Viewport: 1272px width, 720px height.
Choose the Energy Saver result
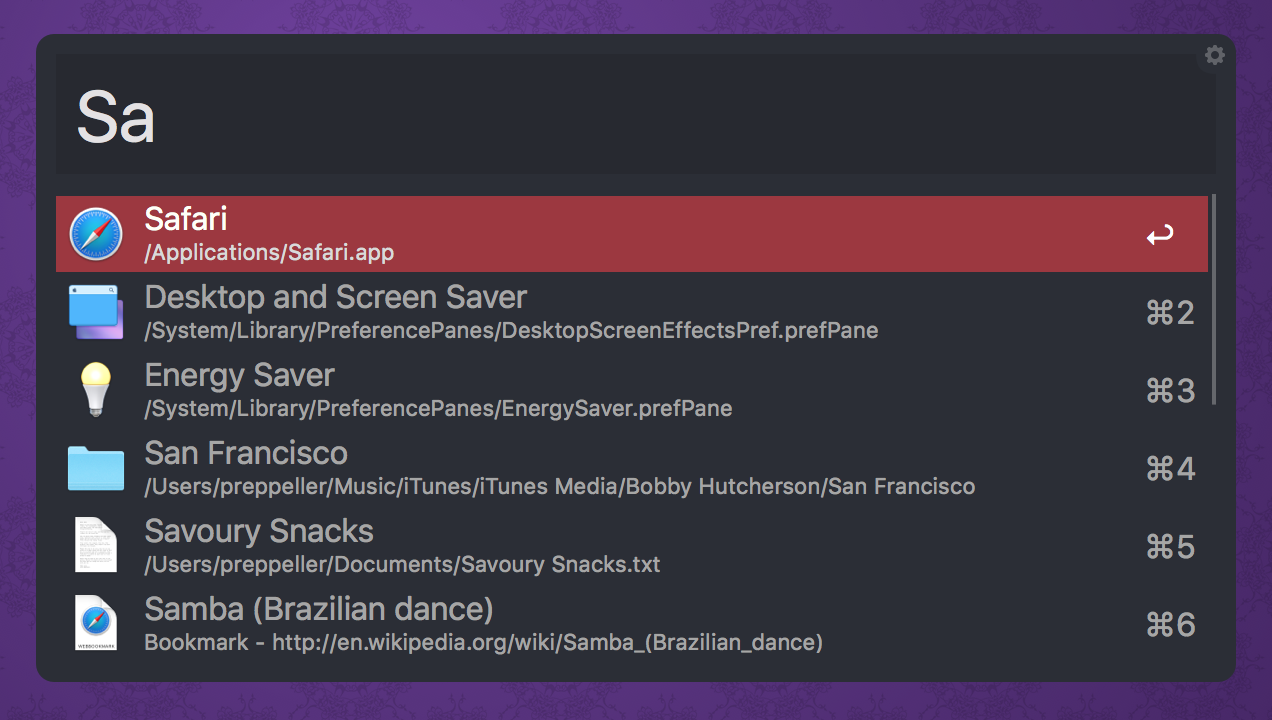[x=239, y=376]
